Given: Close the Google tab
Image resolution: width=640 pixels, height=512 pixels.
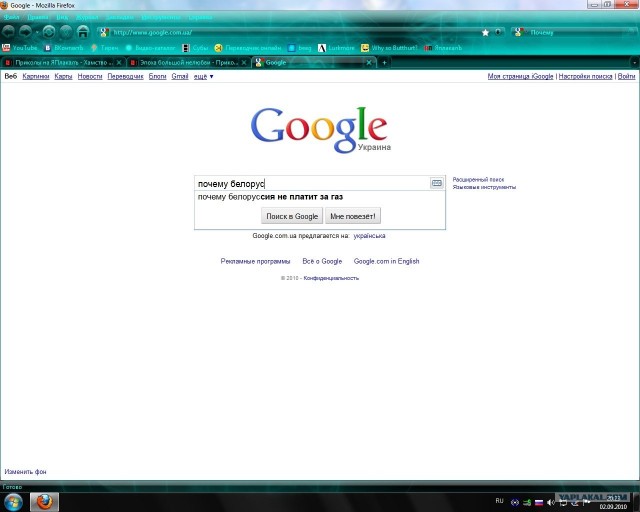Looking at the screenshot, I should coord(369,62).
